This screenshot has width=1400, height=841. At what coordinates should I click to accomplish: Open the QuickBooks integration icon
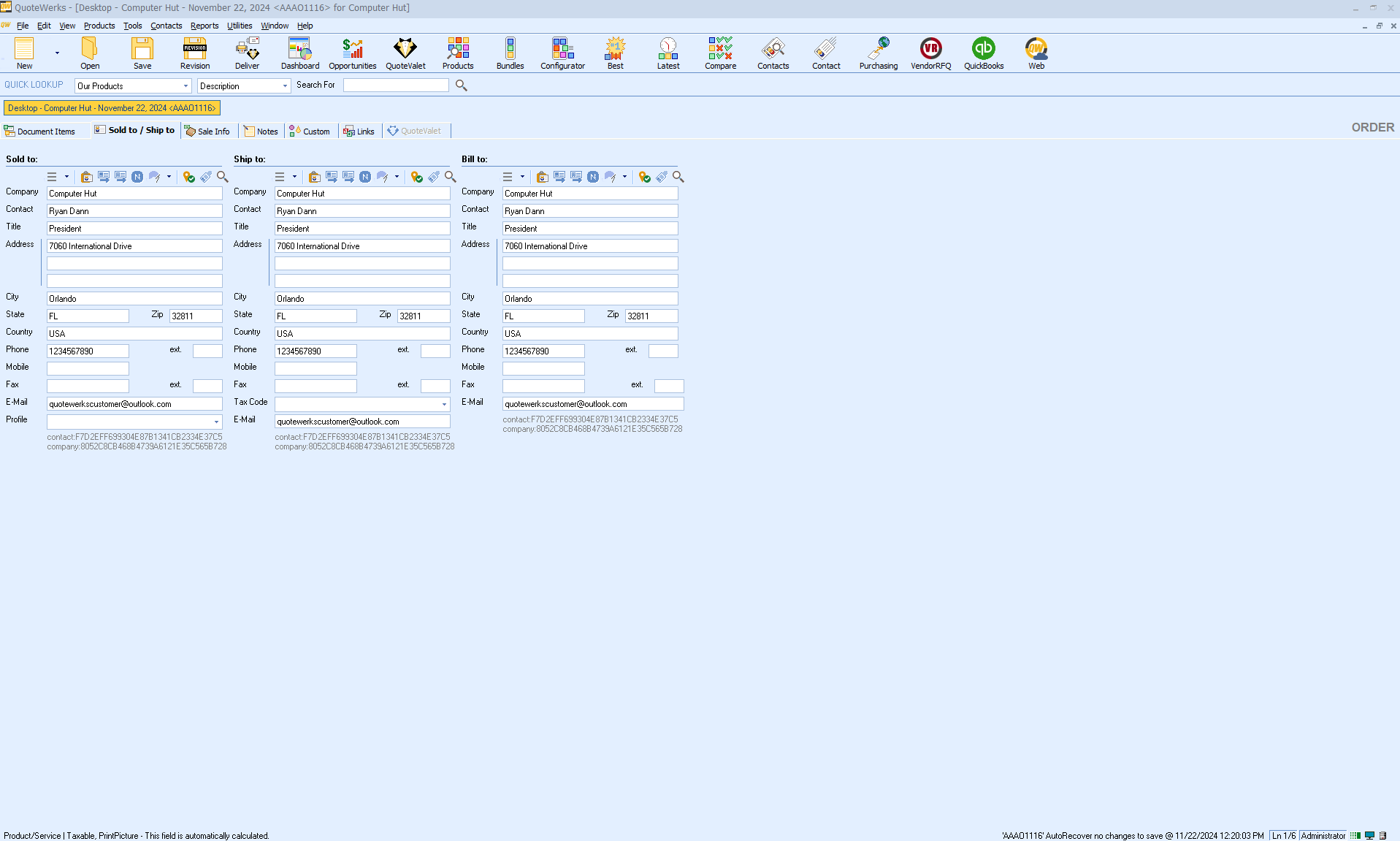[984, 53]
